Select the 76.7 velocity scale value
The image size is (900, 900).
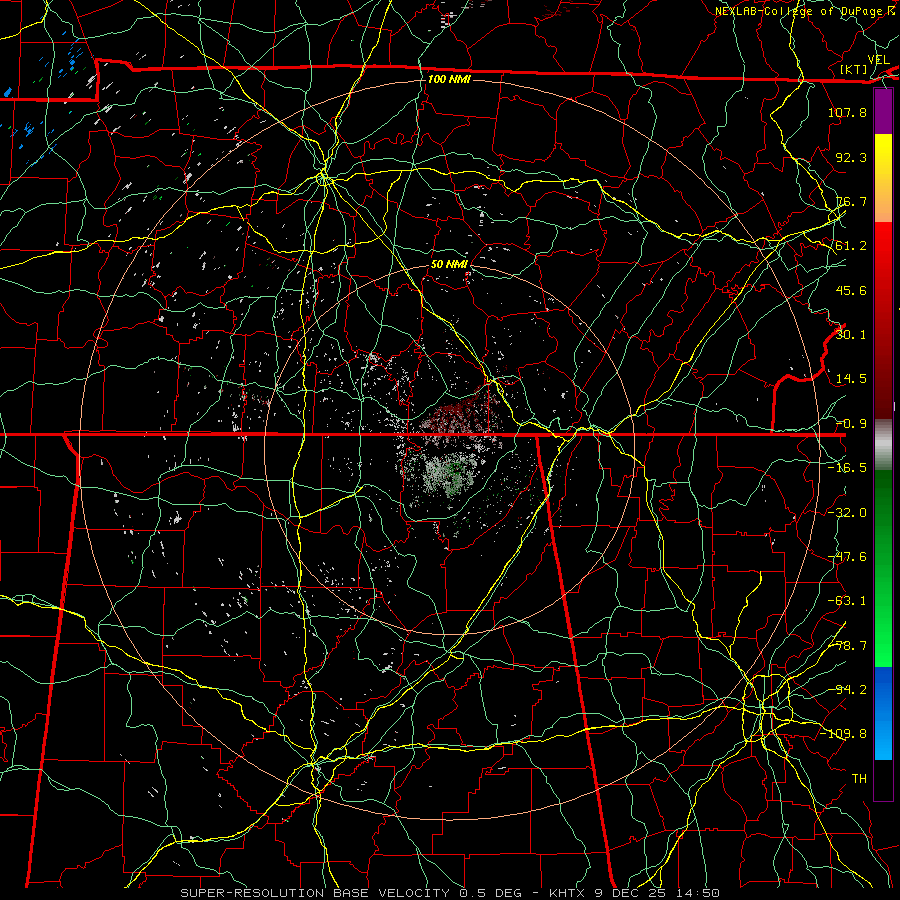(x=851, y=201)
